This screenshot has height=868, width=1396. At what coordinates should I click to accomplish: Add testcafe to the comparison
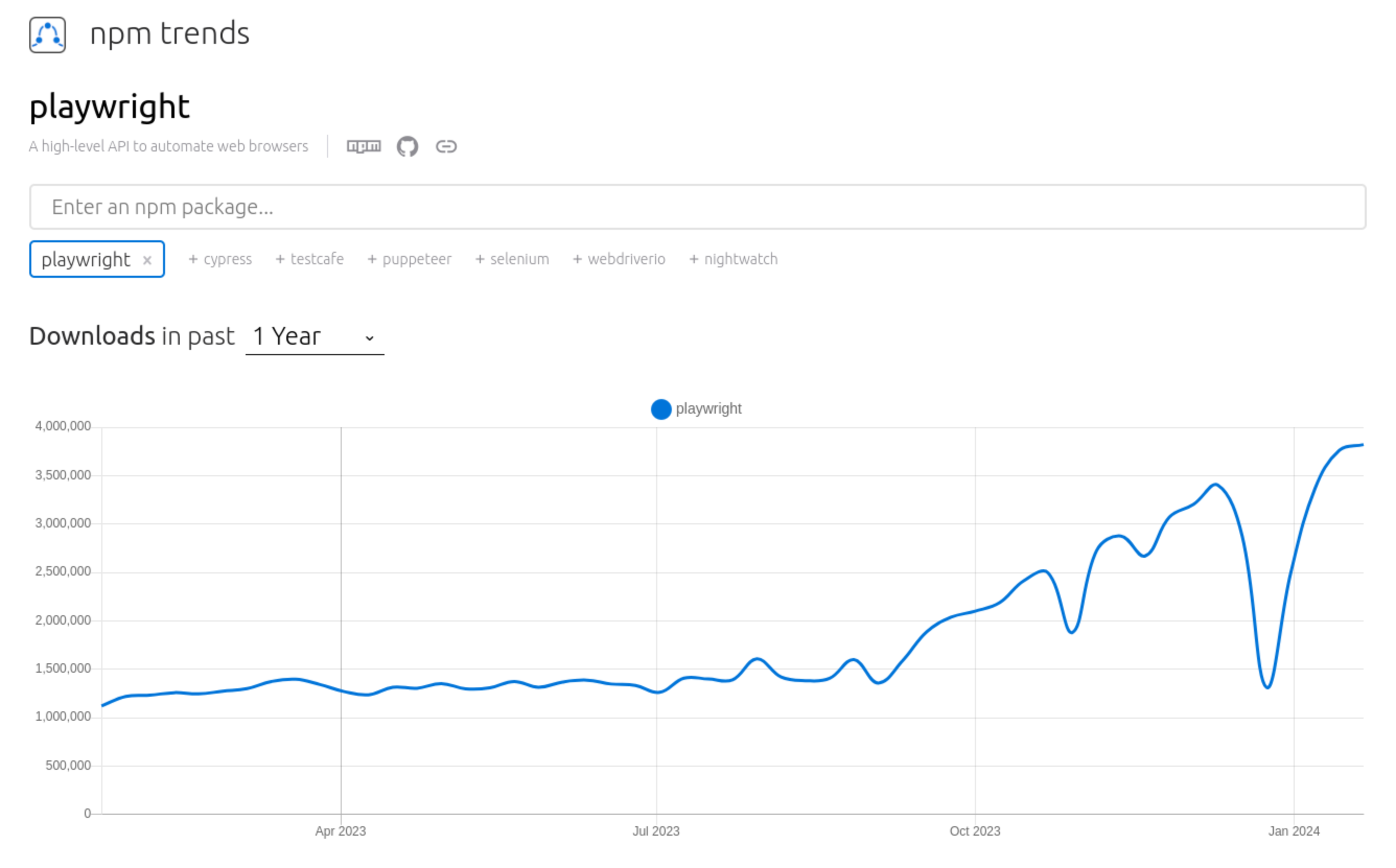[310, 260]
